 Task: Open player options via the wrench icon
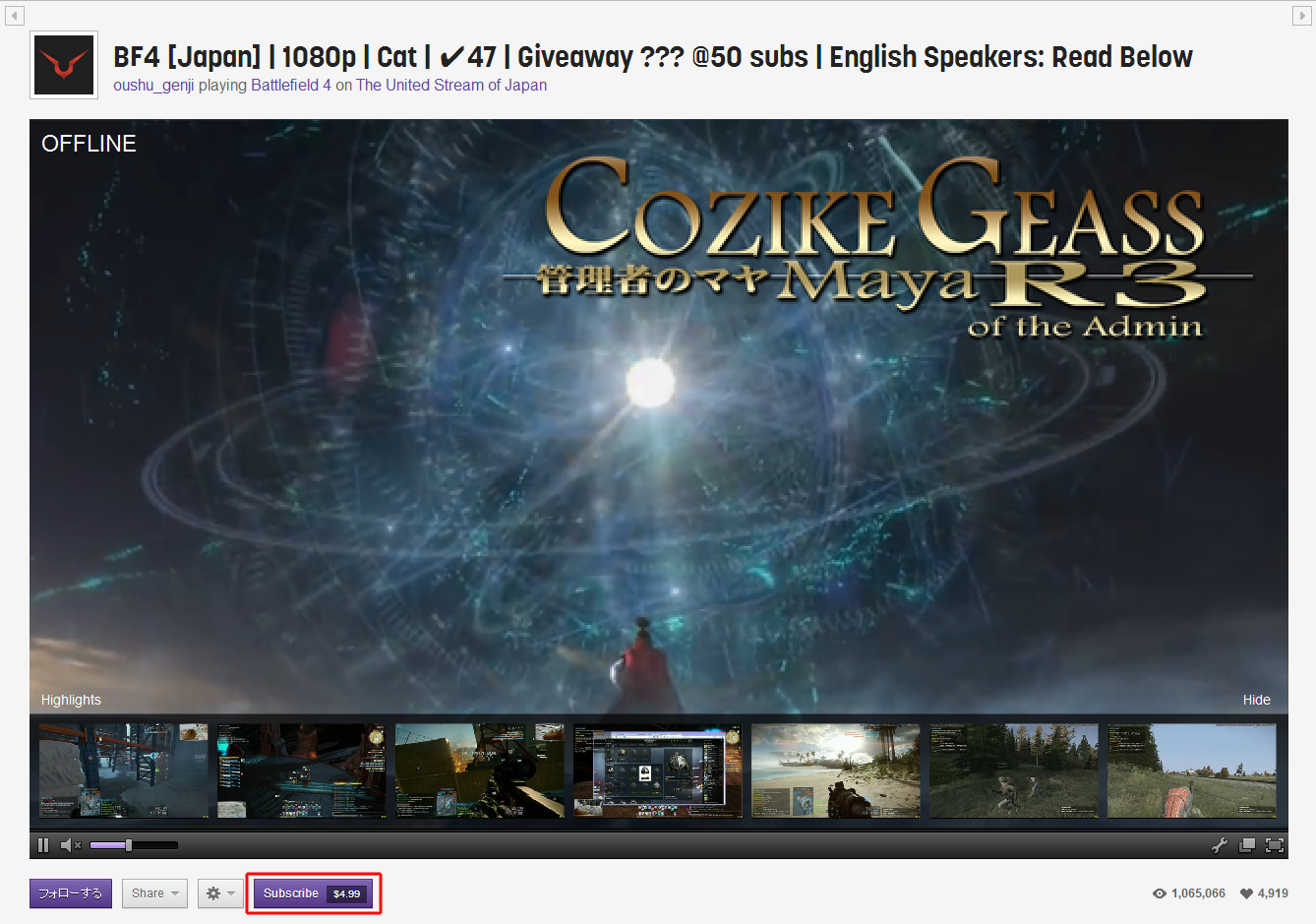pyautogui.click(x=1220, y=845)
